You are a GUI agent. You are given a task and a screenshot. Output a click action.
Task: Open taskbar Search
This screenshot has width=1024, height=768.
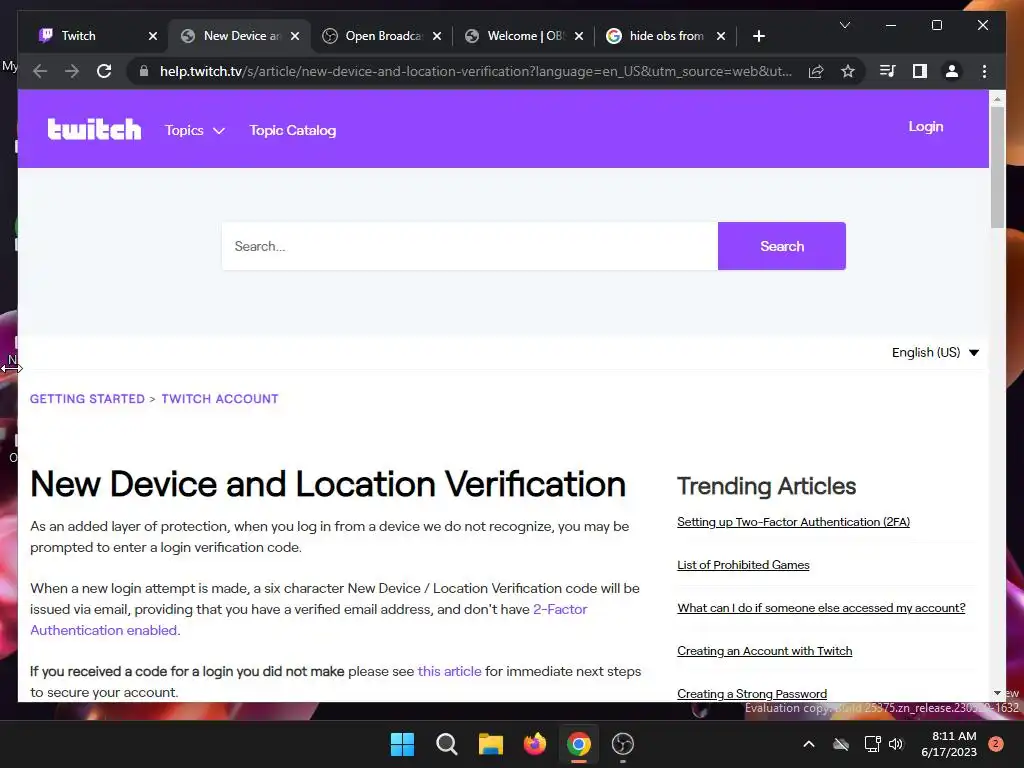(447, 744)
